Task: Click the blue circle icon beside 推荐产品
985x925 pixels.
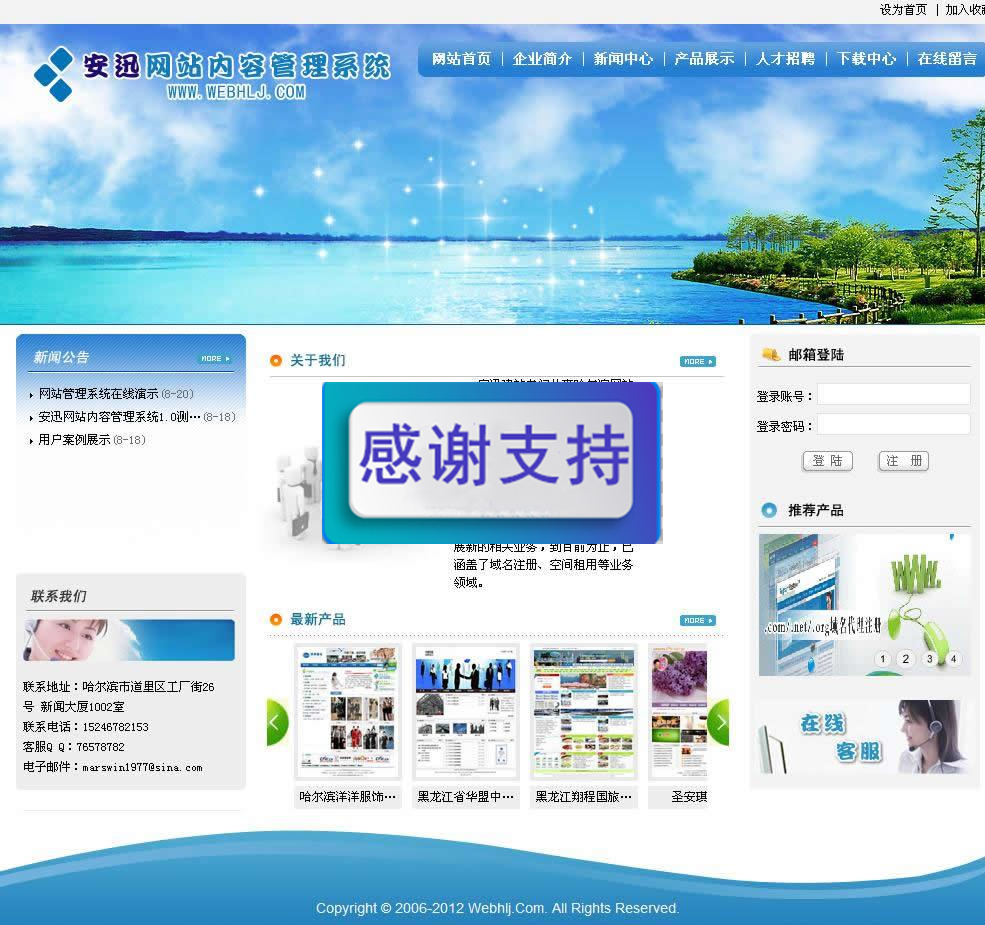Action: (x=769, y=510)
